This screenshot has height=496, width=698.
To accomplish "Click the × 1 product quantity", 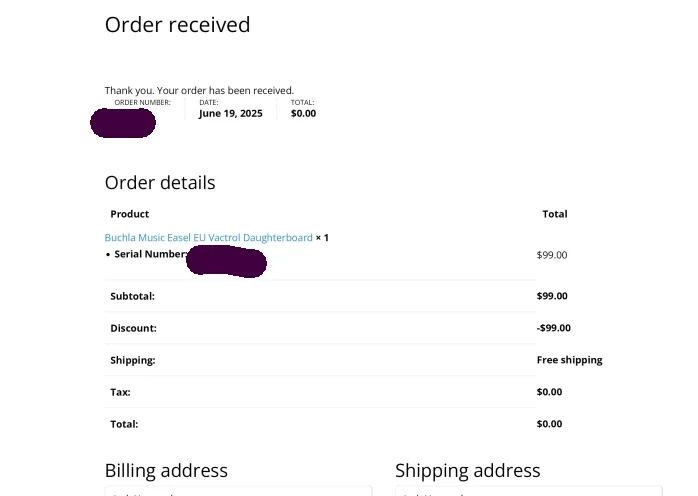I will coord(322,238).
